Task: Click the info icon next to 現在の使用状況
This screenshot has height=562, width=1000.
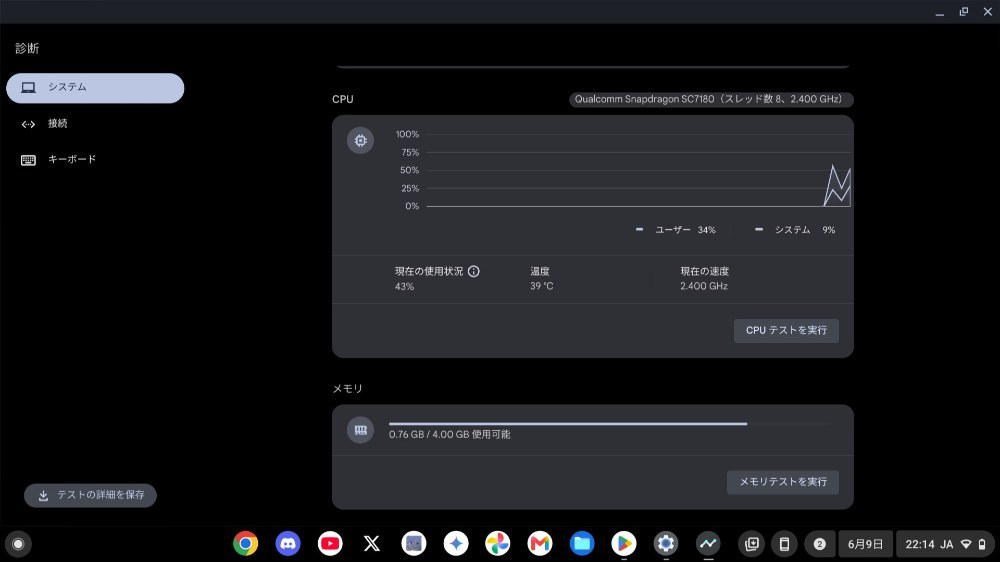Action: [474, 271]
